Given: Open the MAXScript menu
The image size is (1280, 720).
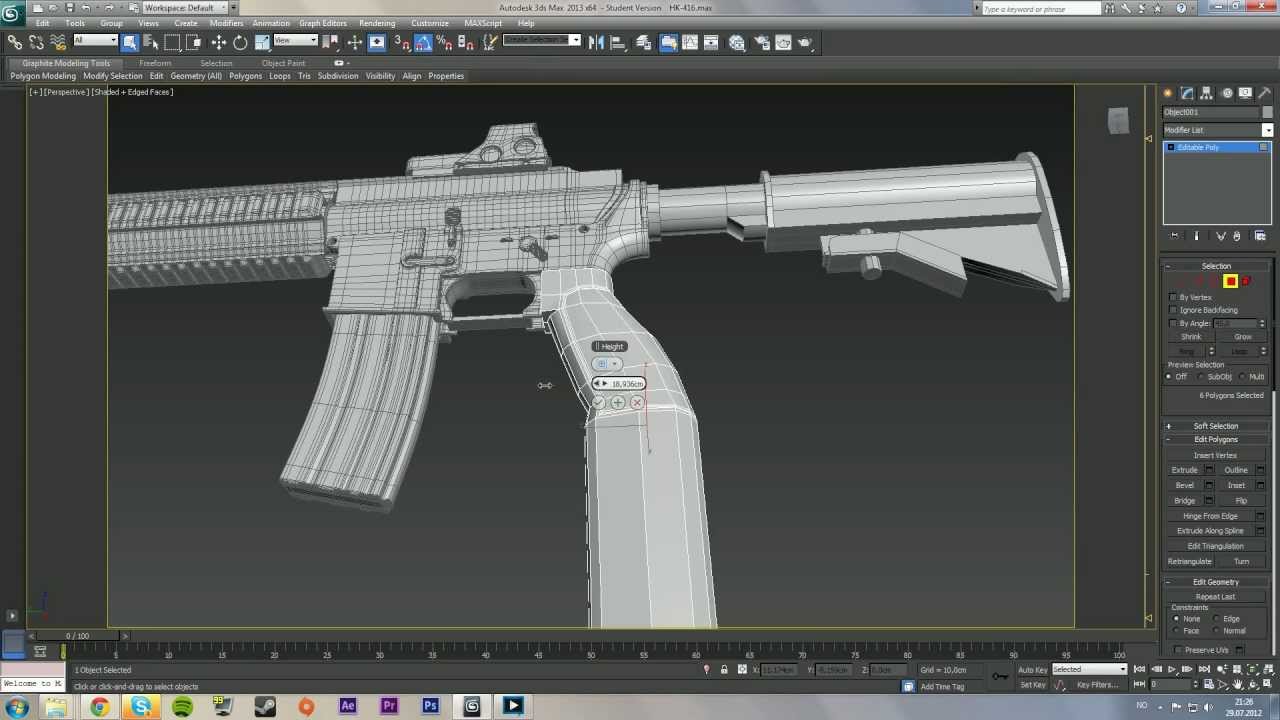Looking at the screenshot, I should click(483, 23).
